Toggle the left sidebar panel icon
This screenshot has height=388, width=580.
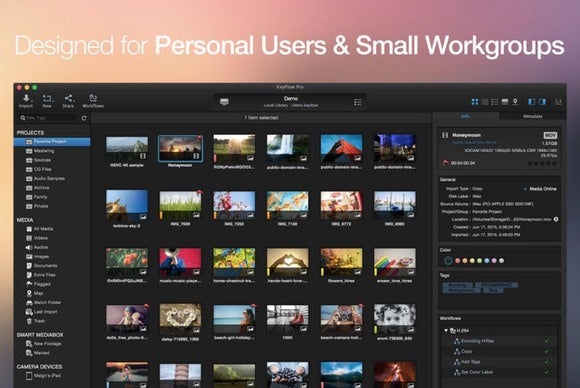pyautogui.click(x=532, y=101)
